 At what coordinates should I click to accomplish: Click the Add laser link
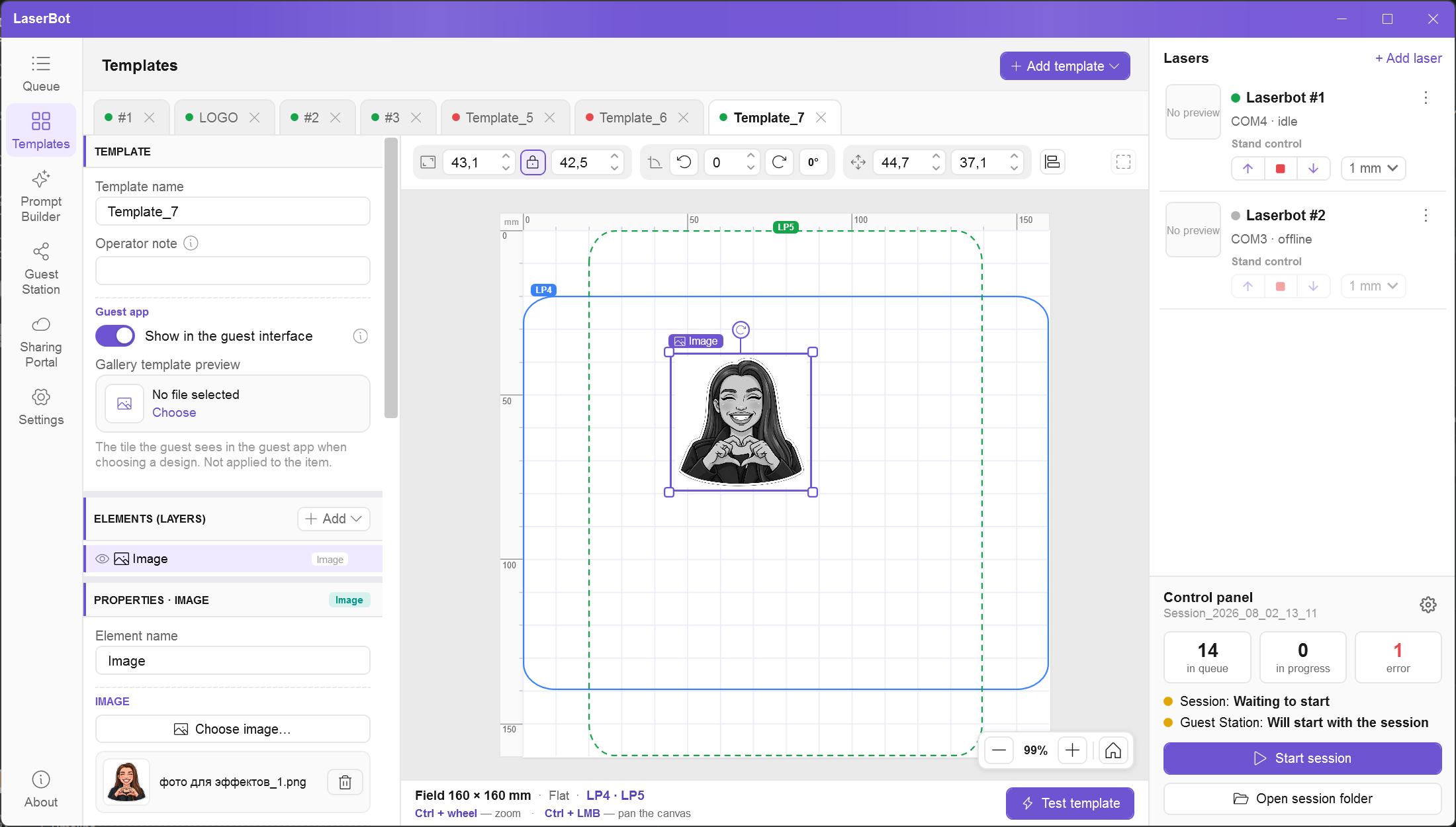(x=1408, y=58)
